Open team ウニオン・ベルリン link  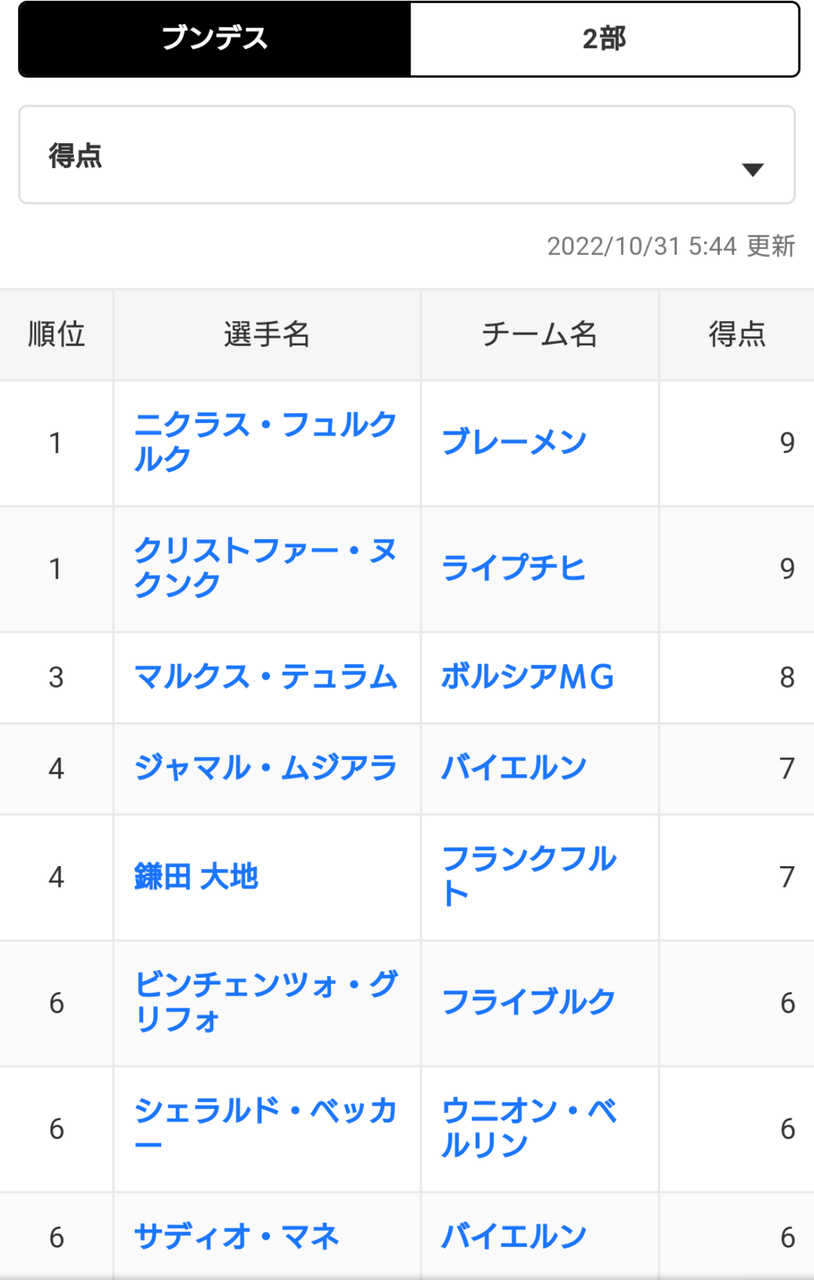(x=529, y=1129)
